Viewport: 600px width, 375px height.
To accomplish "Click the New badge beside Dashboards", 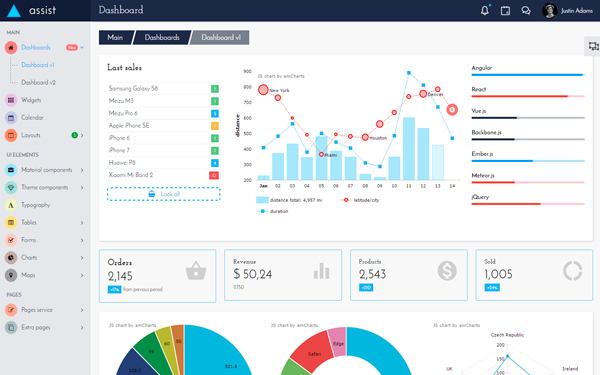I will pyautogui.click(x=72, y=47).
